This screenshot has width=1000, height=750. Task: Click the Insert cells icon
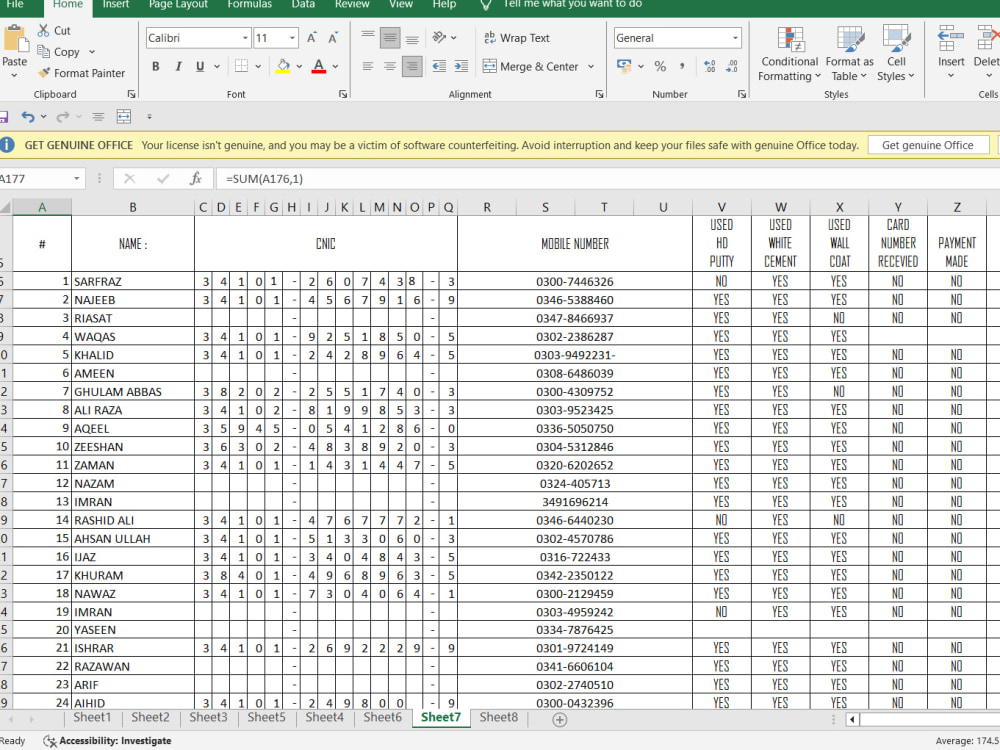[x=951, y=38]
